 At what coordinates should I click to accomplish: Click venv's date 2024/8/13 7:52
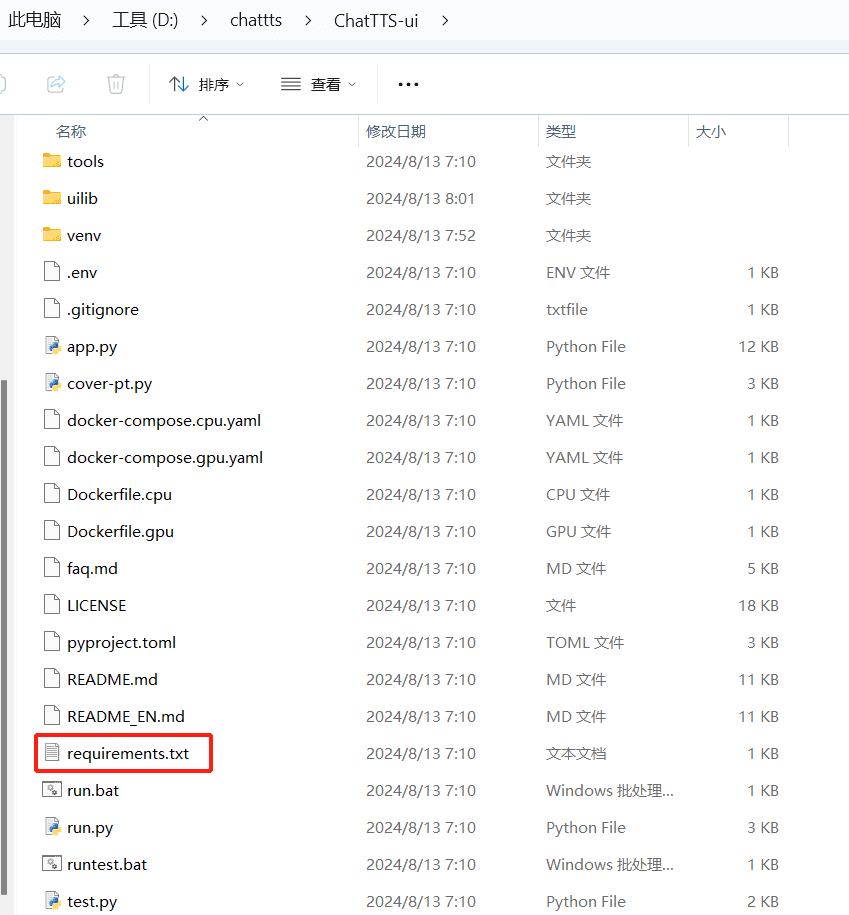click(x=420, y=236)
